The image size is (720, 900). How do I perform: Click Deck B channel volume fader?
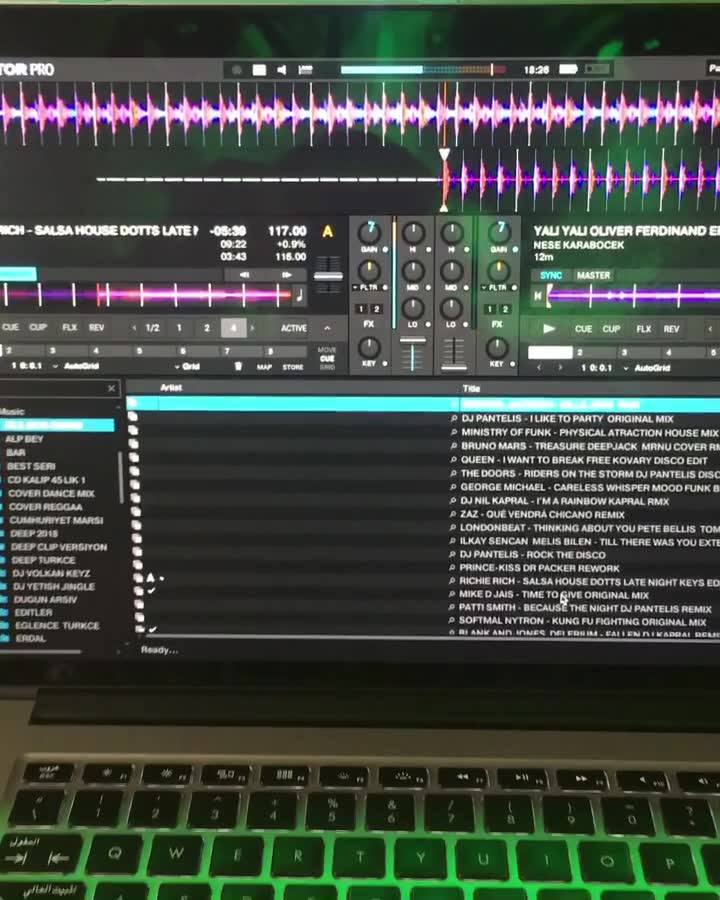pyautogui.click(x=454, y=366)
